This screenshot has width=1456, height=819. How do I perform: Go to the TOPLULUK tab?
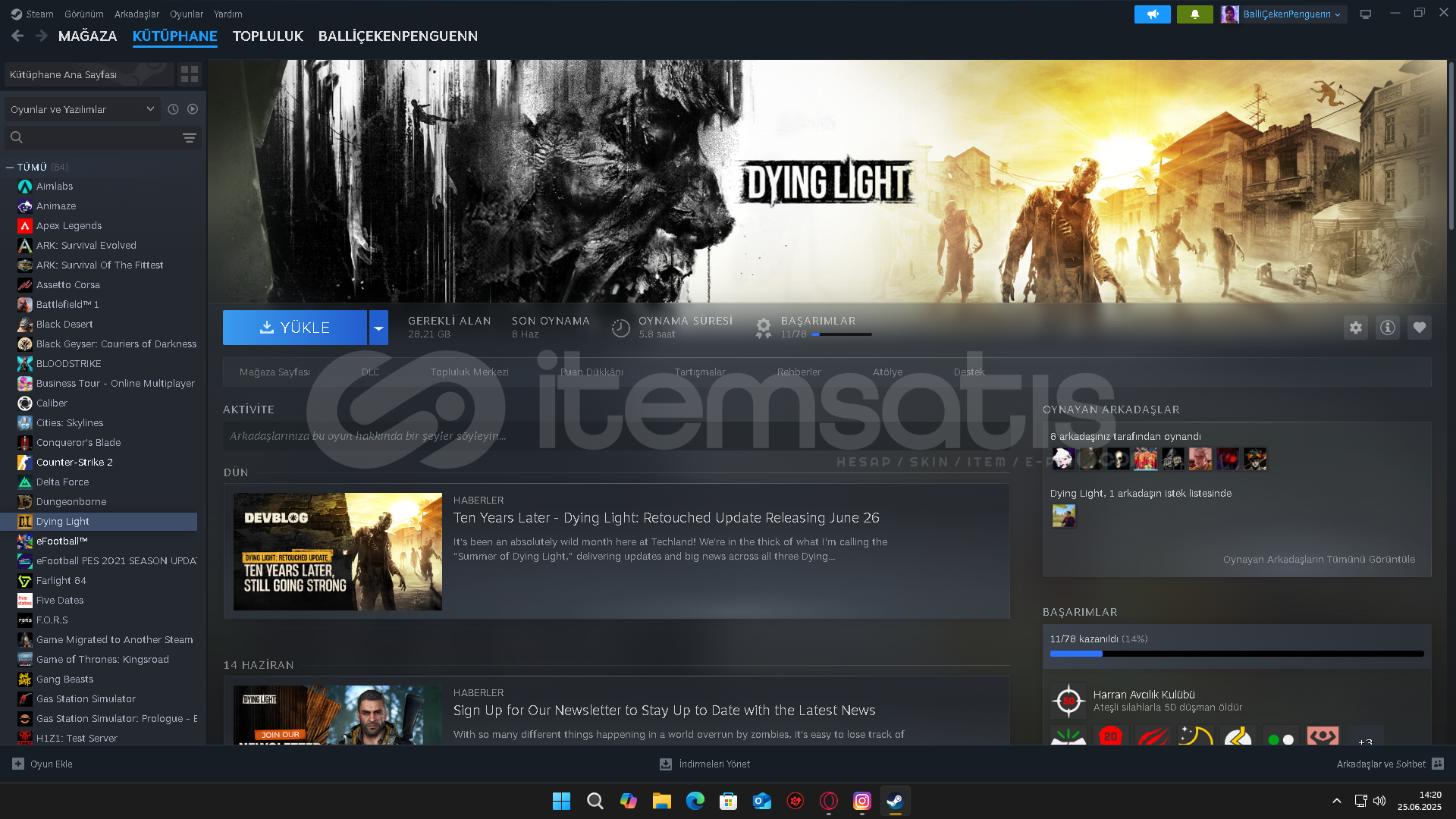coord(268,36)
